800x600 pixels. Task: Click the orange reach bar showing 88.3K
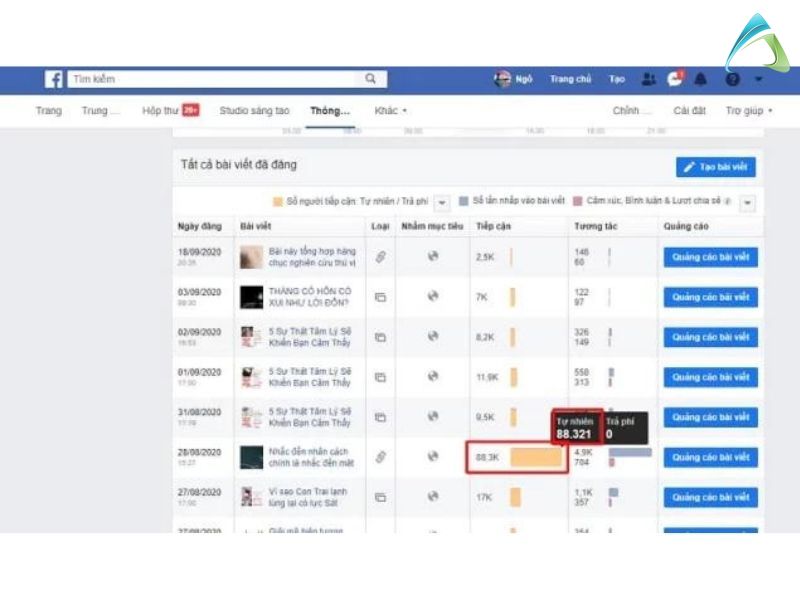pyautogui.click(x=537, y=457)
